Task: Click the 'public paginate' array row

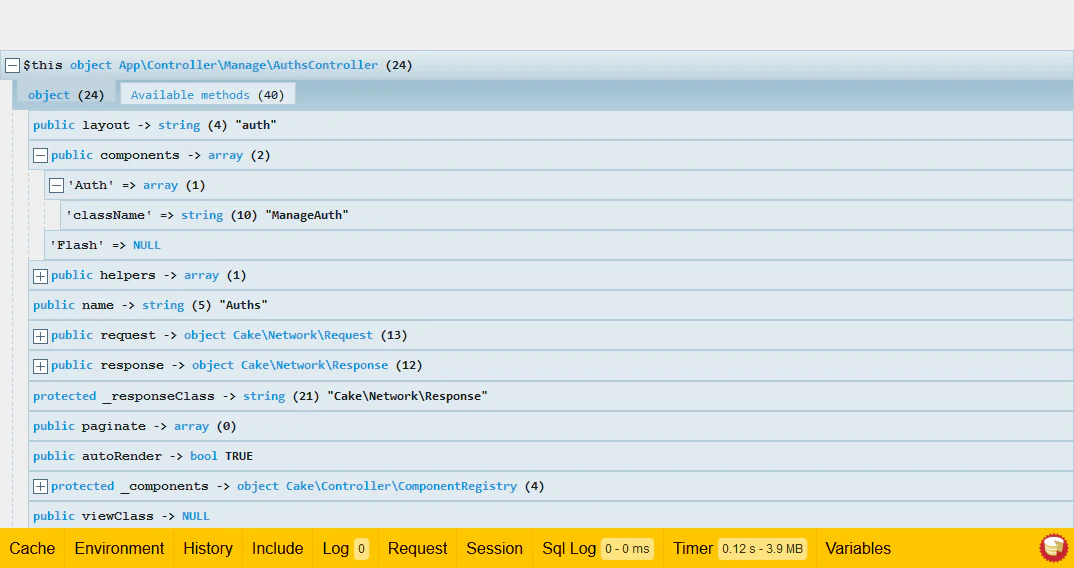Action: pyautogui.click(x=551, y=426)
